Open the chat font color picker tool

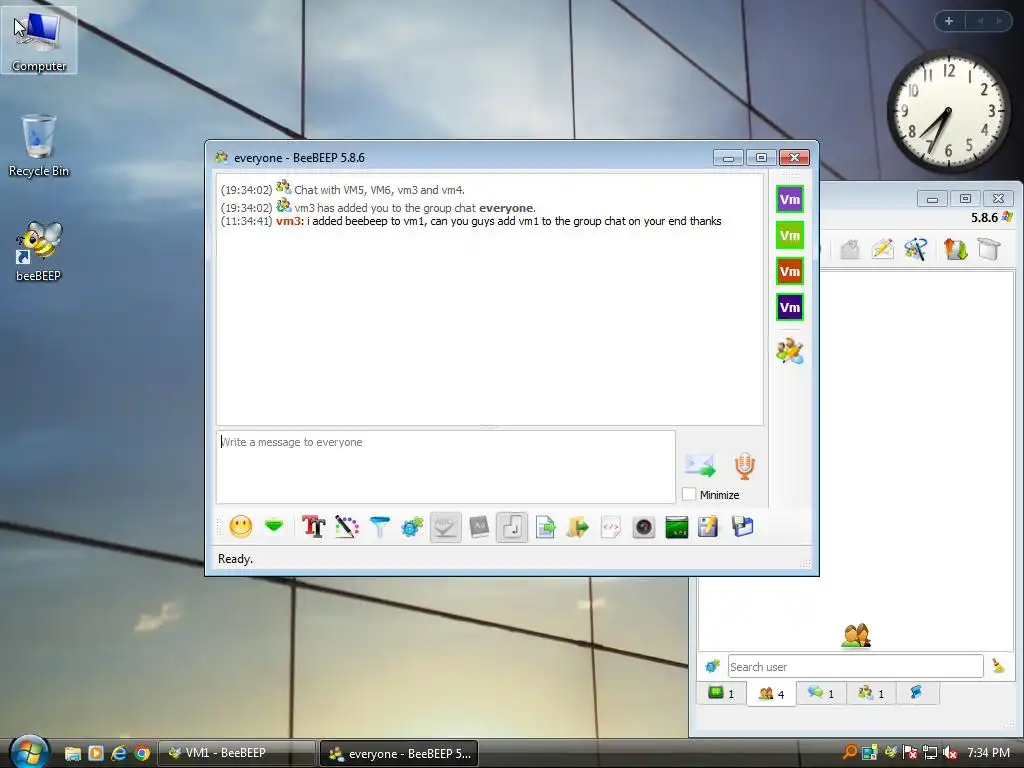coord(347,526)
